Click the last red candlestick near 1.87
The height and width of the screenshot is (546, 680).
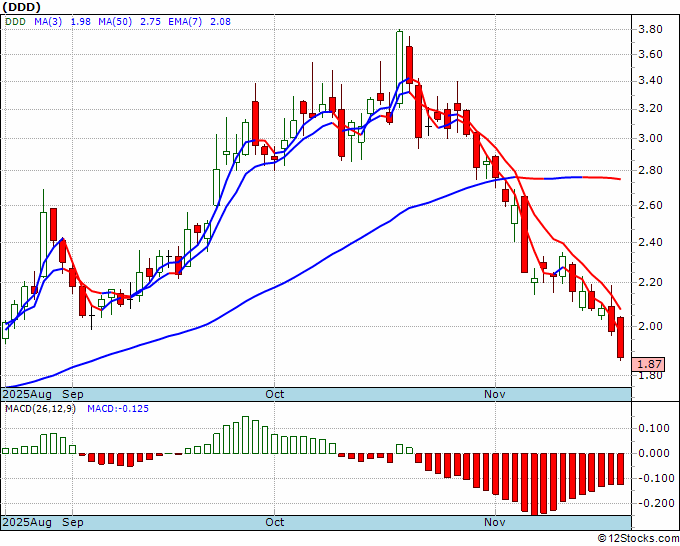[621, 337]
